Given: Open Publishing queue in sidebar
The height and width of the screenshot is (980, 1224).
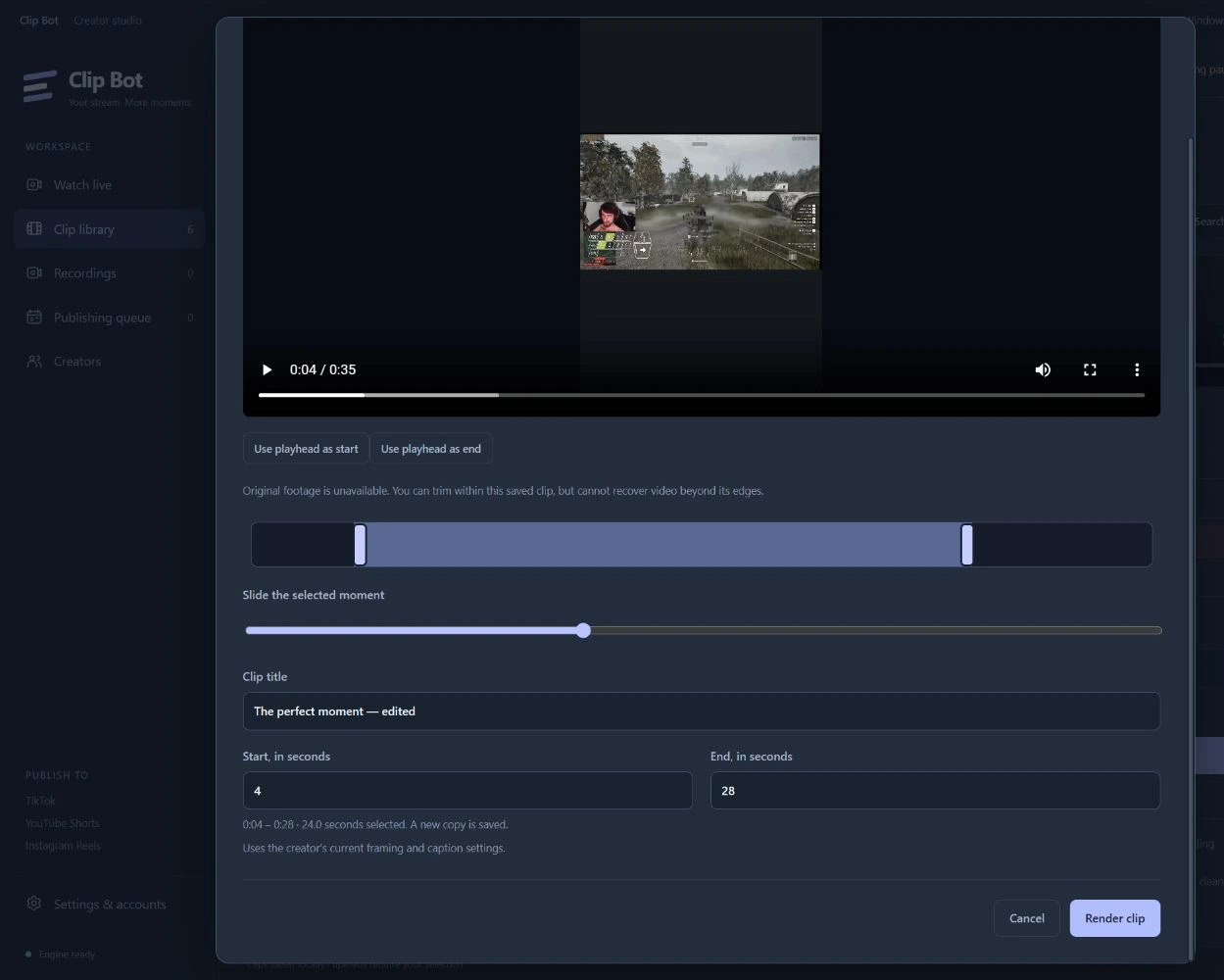Looking at the screenshot, I should coord(109,317).
